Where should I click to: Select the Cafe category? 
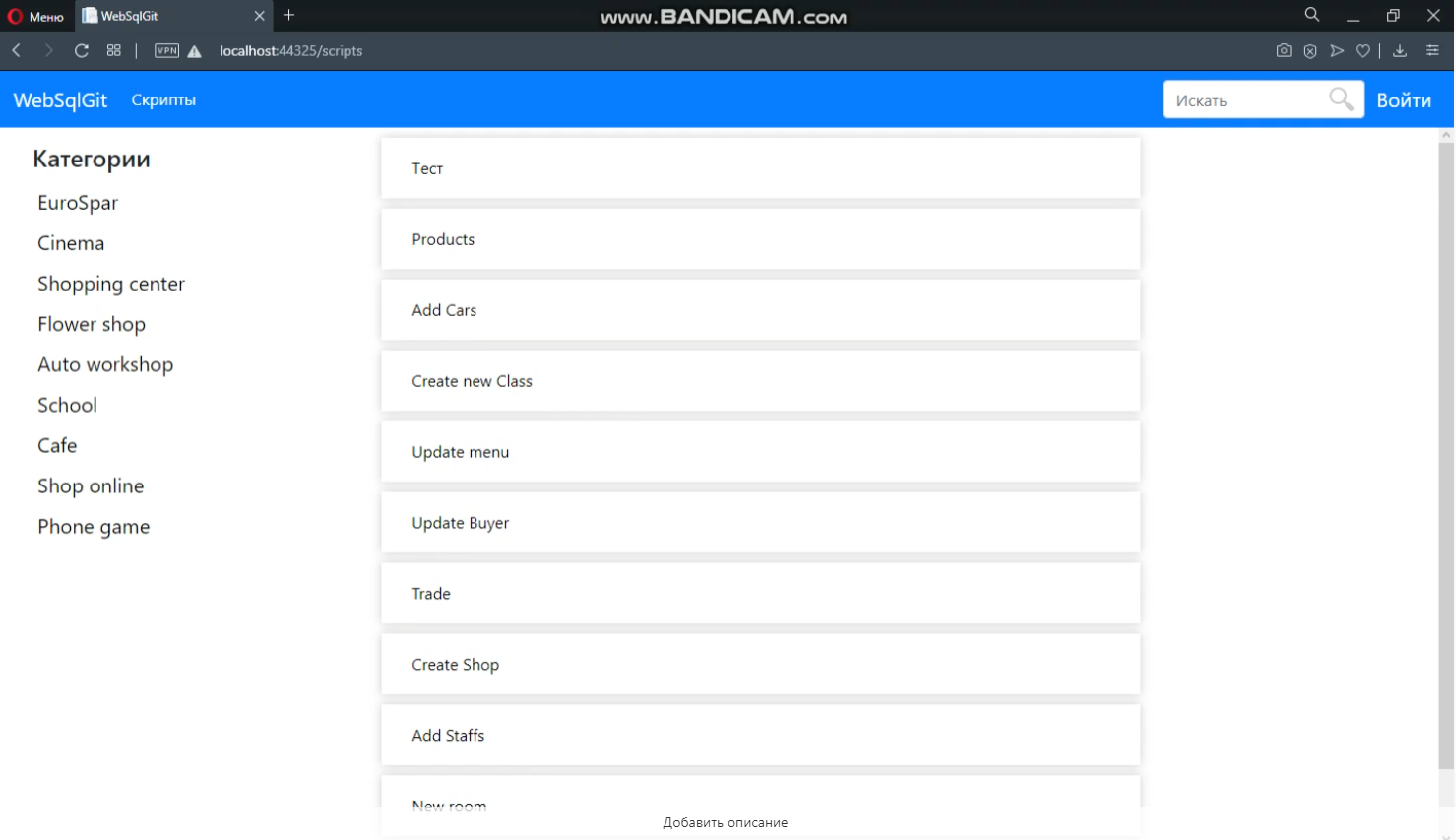pyautogui.click(x=57, y=445)
